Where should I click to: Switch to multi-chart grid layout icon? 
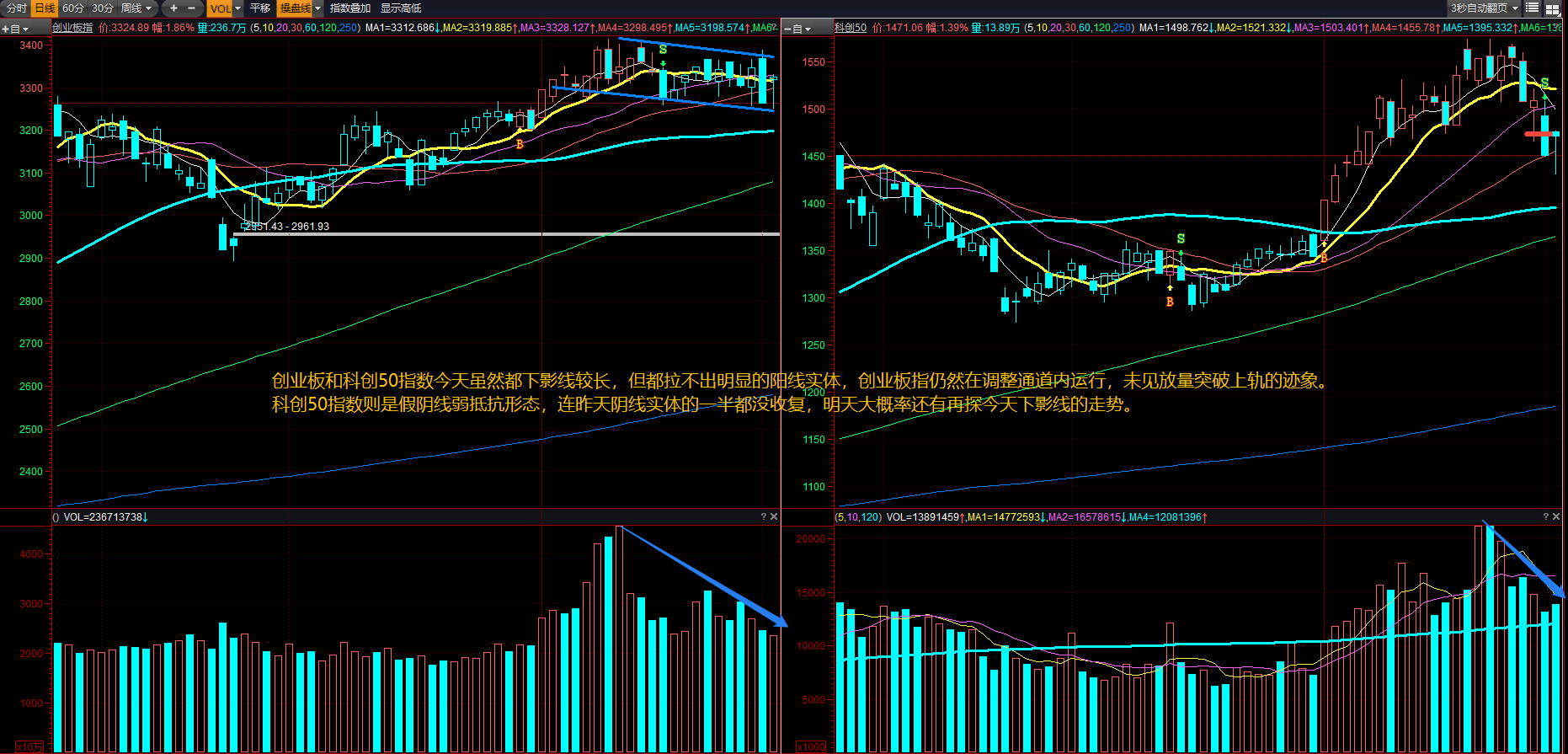(1551, 8)
